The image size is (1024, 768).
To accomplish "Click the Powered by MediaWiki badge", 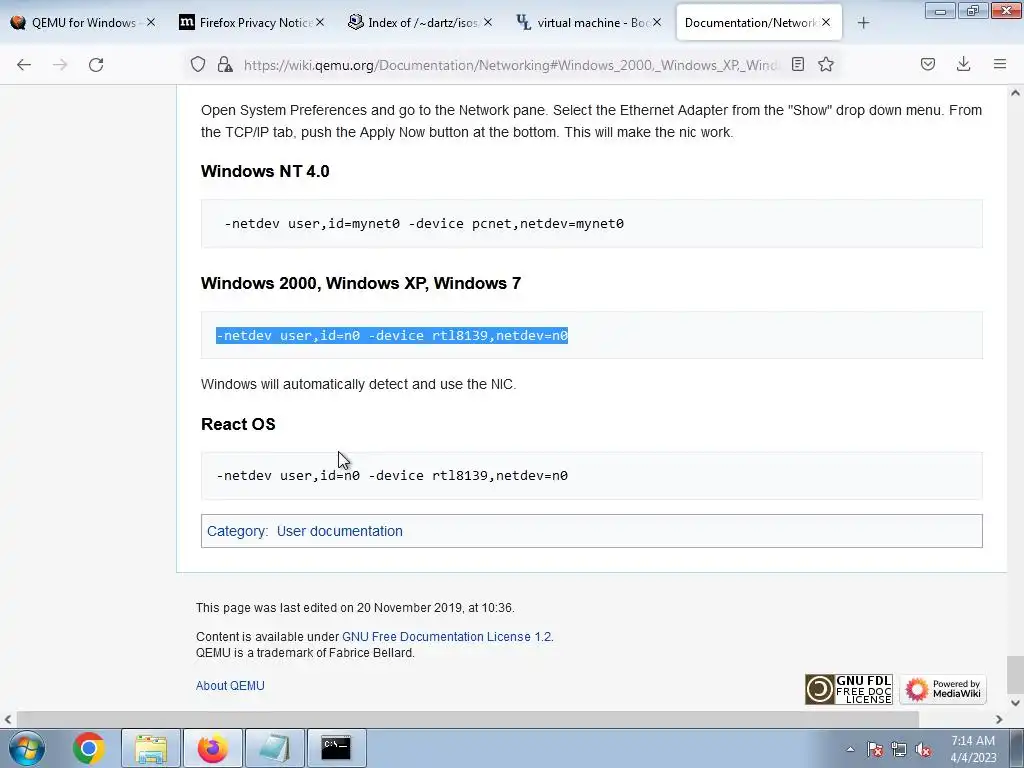I will point(943,690).
